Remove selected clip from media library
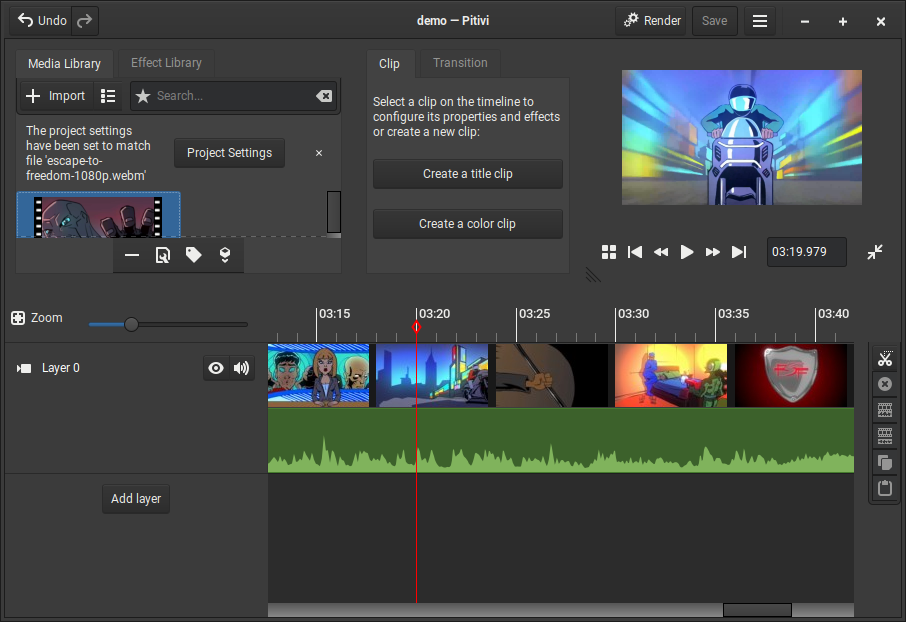The height and width of the screenshot is (622, 906). (x=132, y=255)
